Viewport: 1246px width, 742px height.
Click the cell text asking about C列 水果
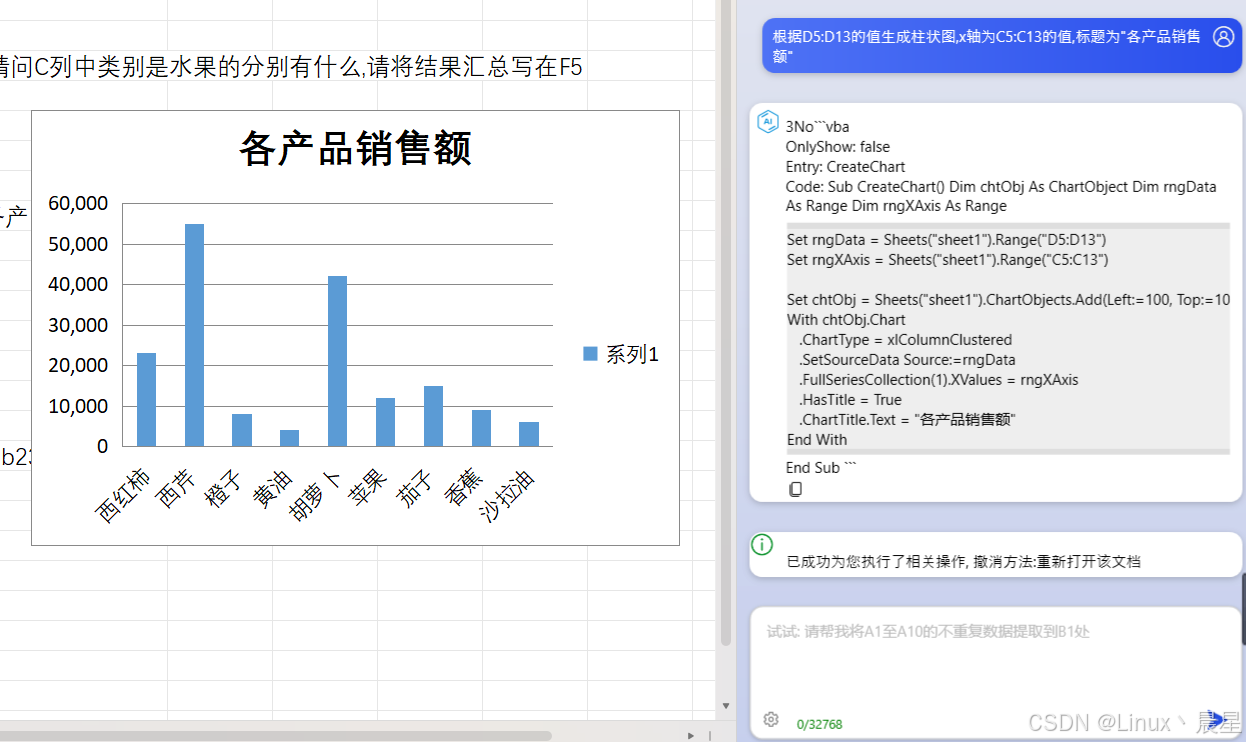click(291, 67)
